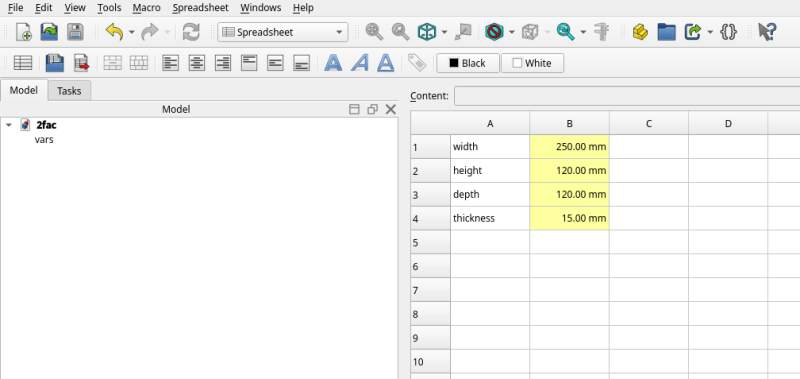Align cell text to the top

coord(249,63)
